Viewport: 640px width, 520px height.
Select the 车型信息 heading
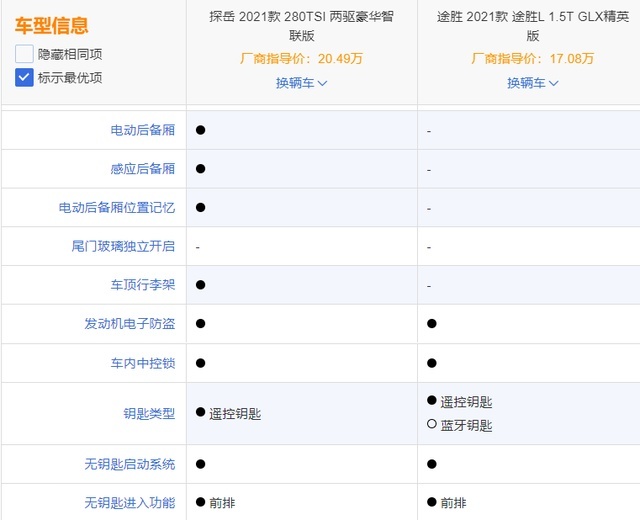(51, 25)
